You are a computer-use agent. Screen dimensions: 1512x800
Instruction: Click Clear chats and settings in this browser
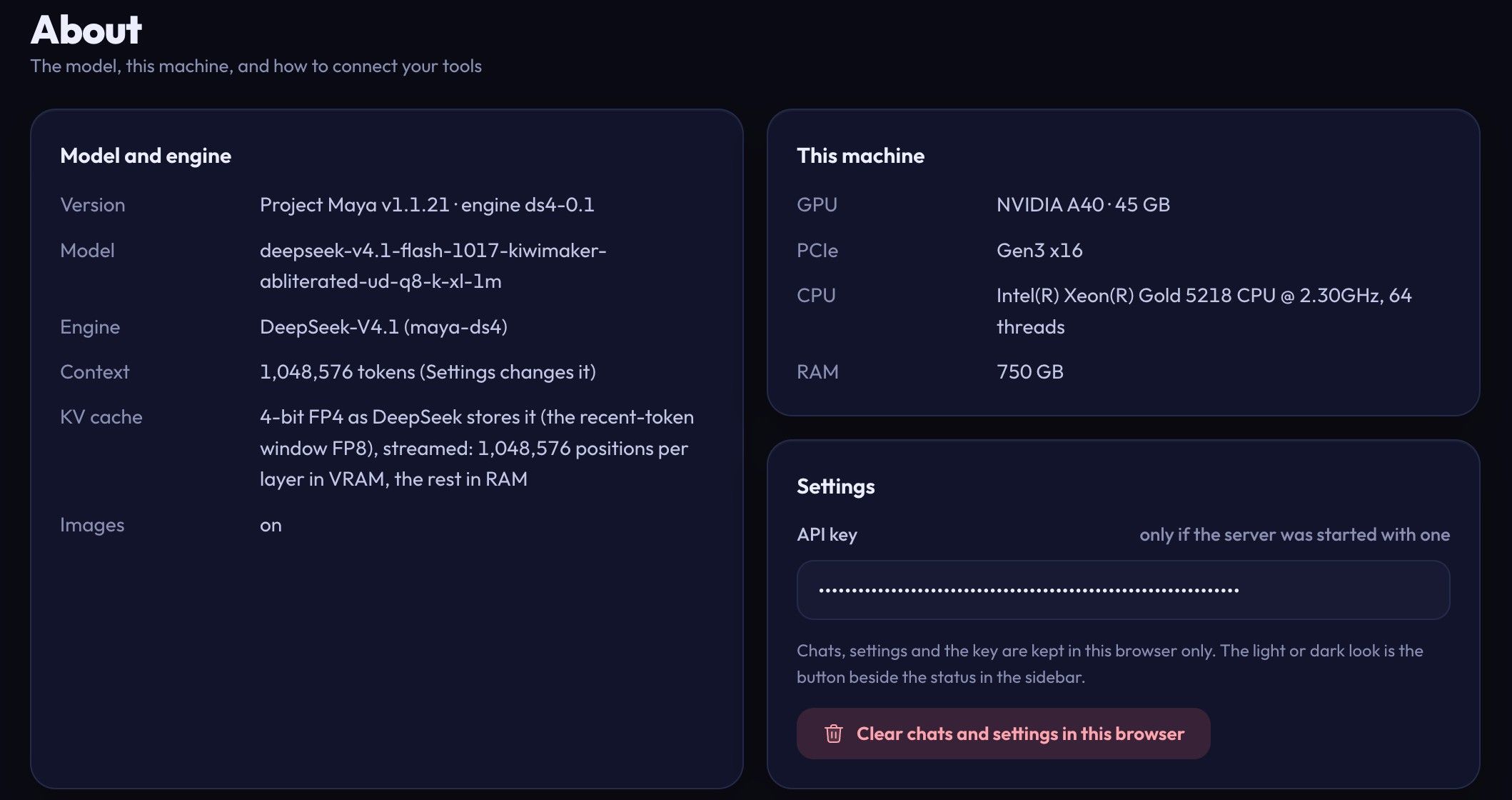pyautogui.click(x=1003, y=734)
